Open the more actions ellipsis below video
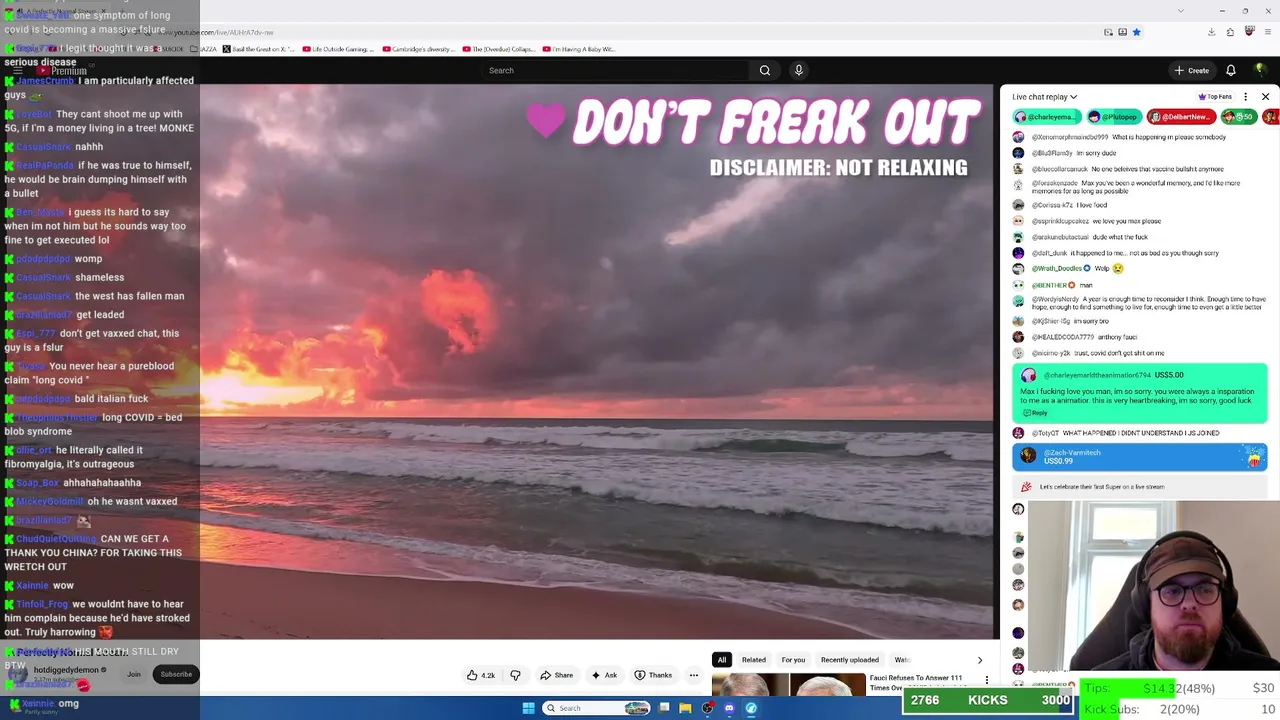 click(x=693, y=675)
